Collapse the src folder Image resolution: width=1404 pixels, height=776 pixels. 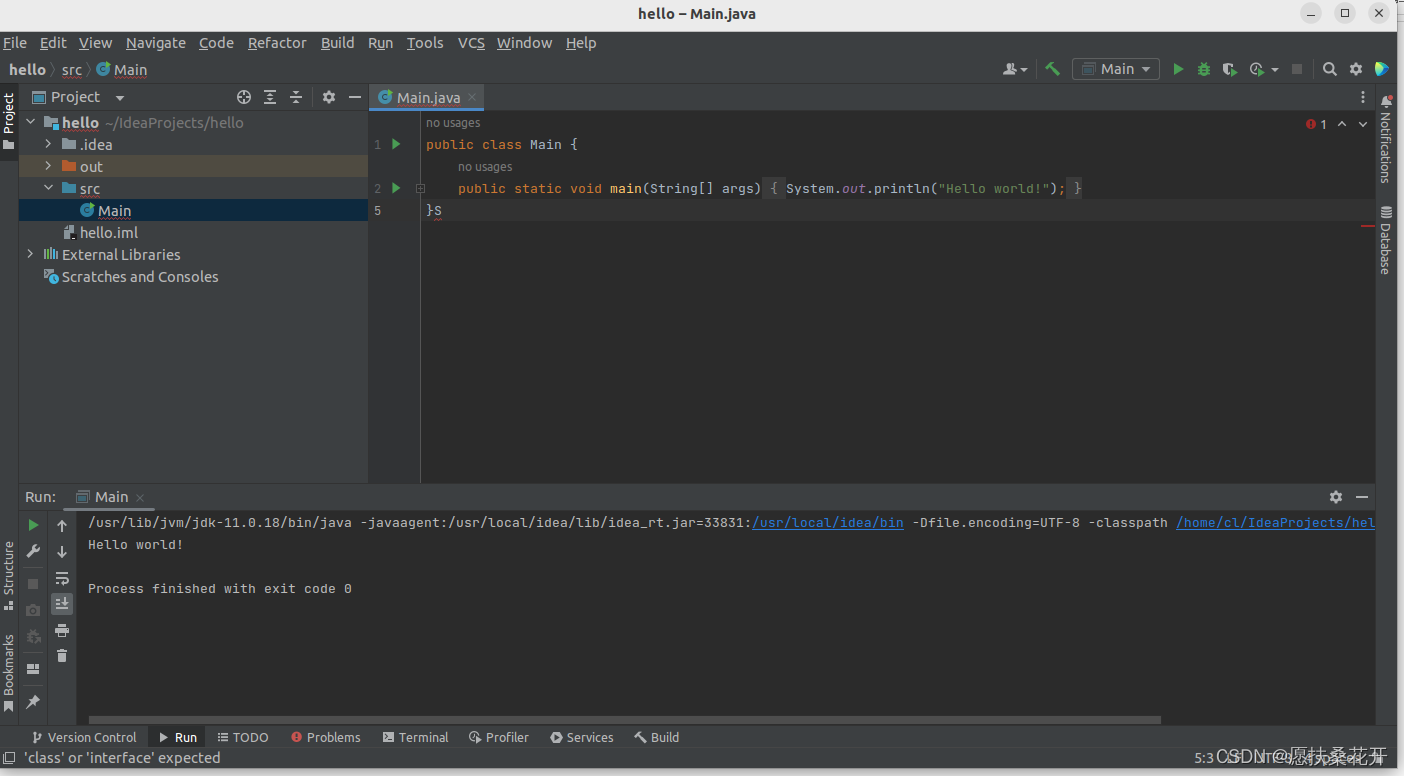point(48,188)
